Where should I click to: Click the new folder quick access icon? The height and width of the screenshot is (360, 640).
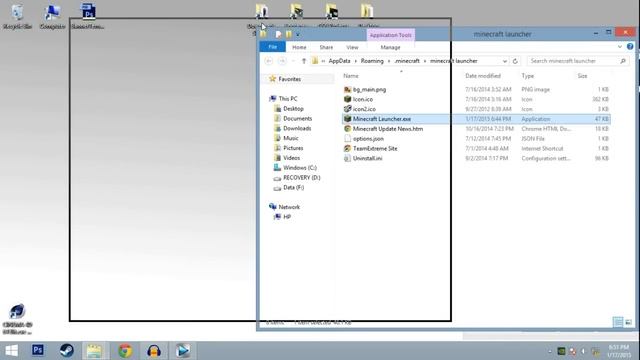tap(289, 35)
